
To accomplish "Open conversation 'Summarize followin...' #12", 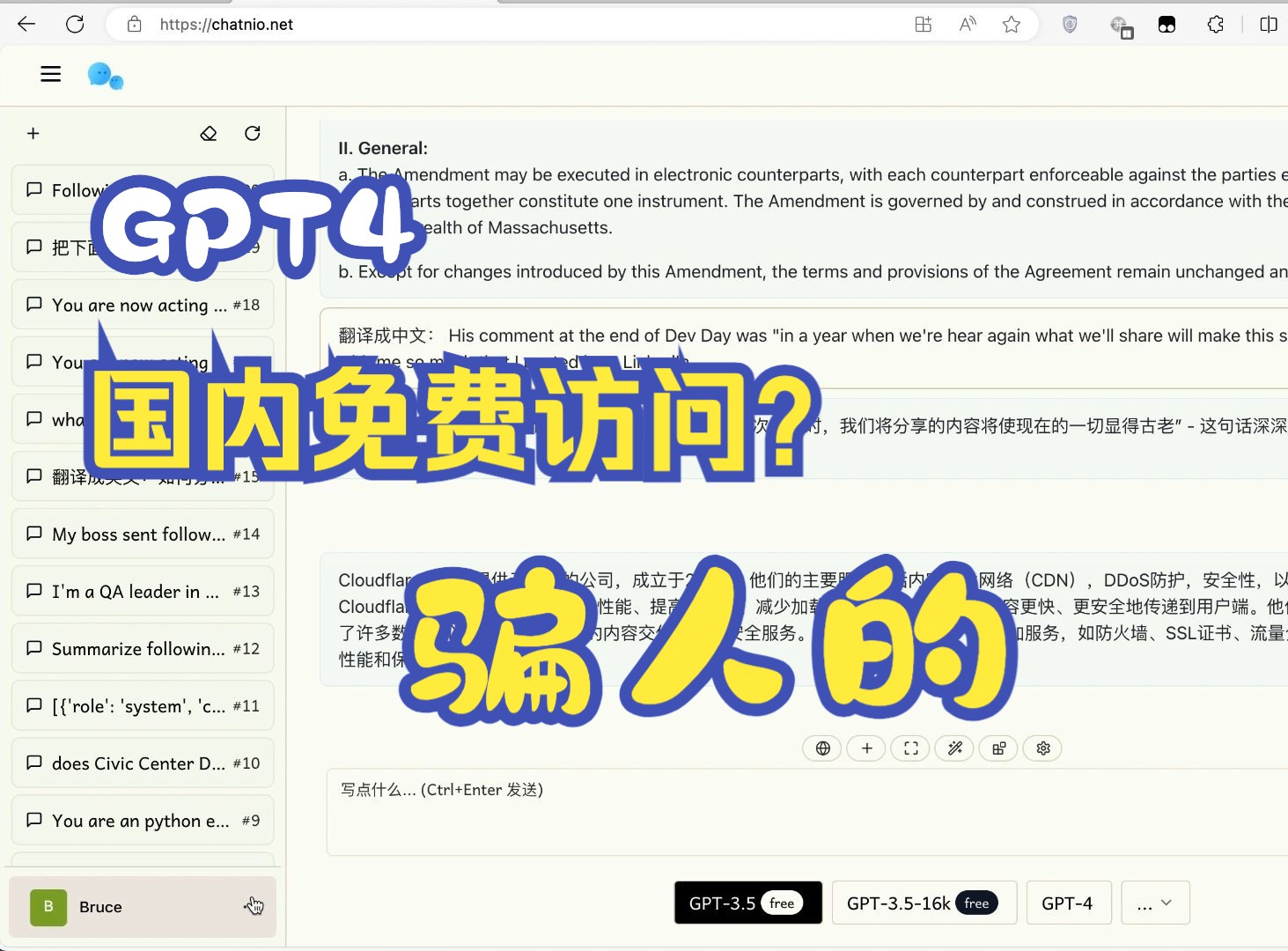I will pos(143,648).
